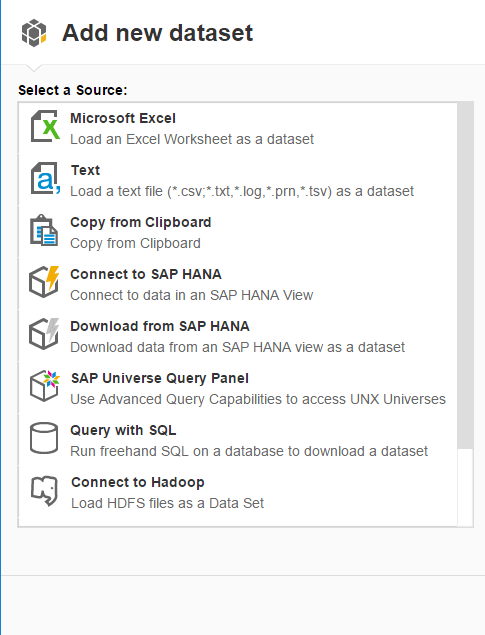Image resolution: width=485 pixels, height=635 pixels.
Task: Click the Microsoft Excel file icon
Action: 45,126
